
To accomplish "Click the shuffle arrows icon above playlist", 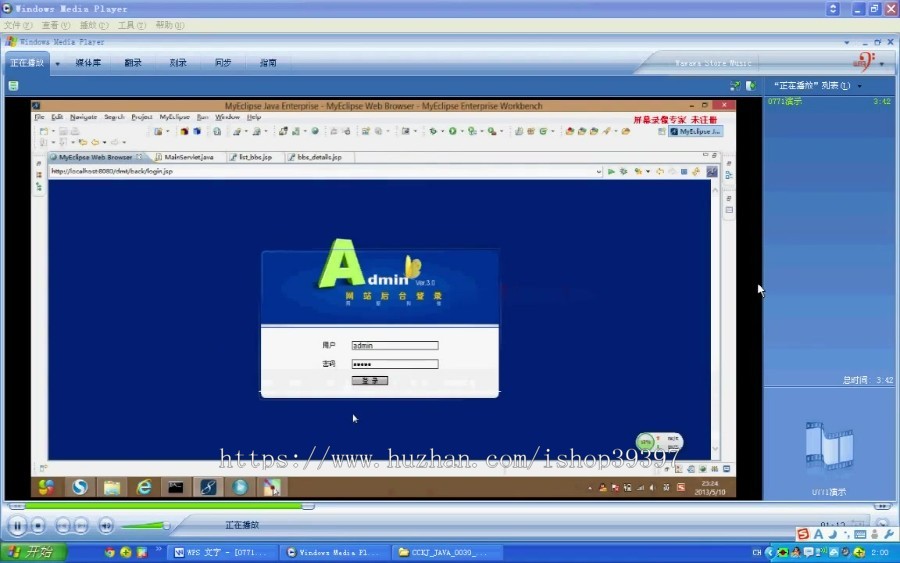I will (735, 86).
